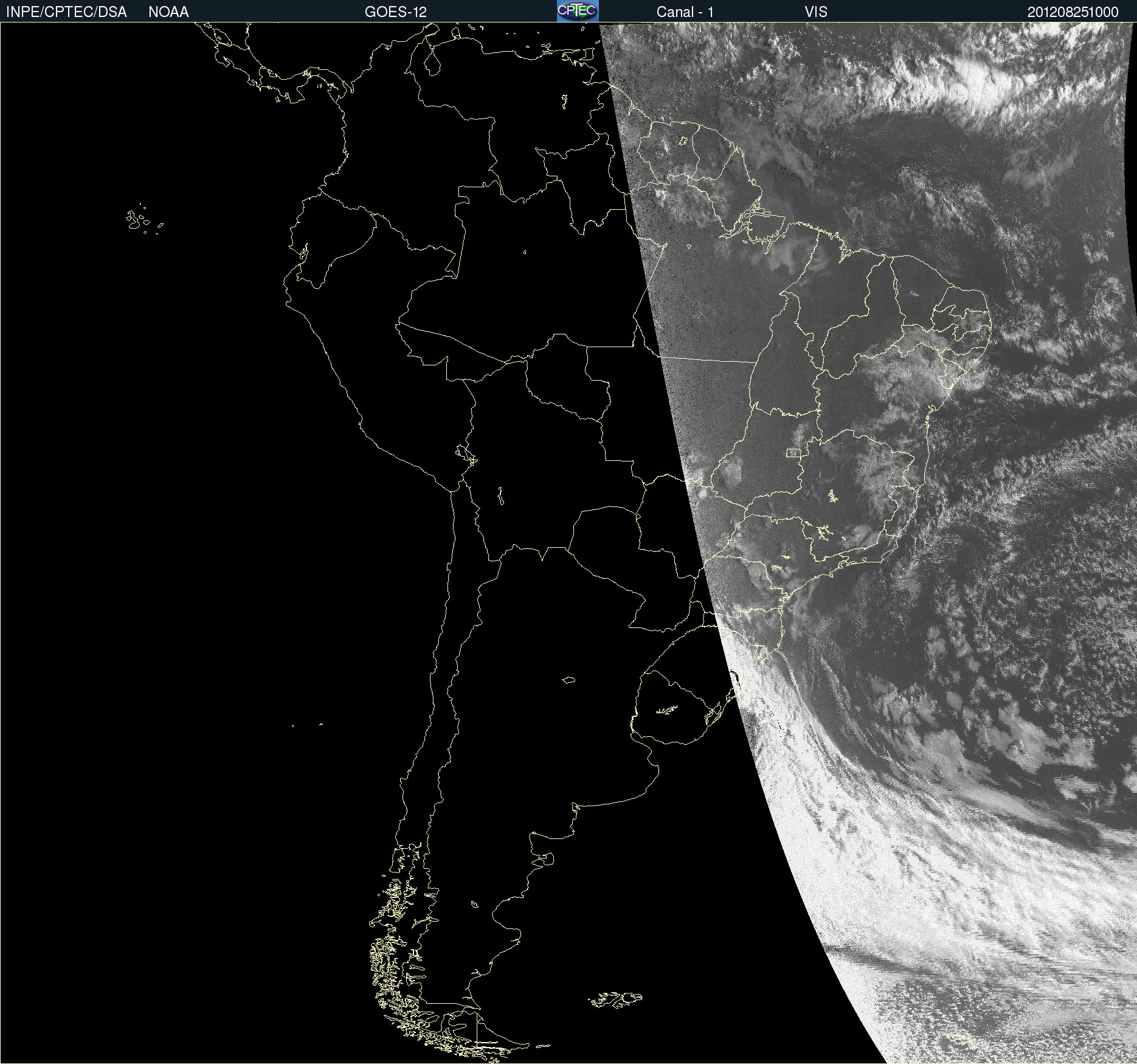This screenshot has height=1064, width=1137.
Task: Click the 201208251000 timestamp
Action: pyautogui.click(x=1073, y=12)
